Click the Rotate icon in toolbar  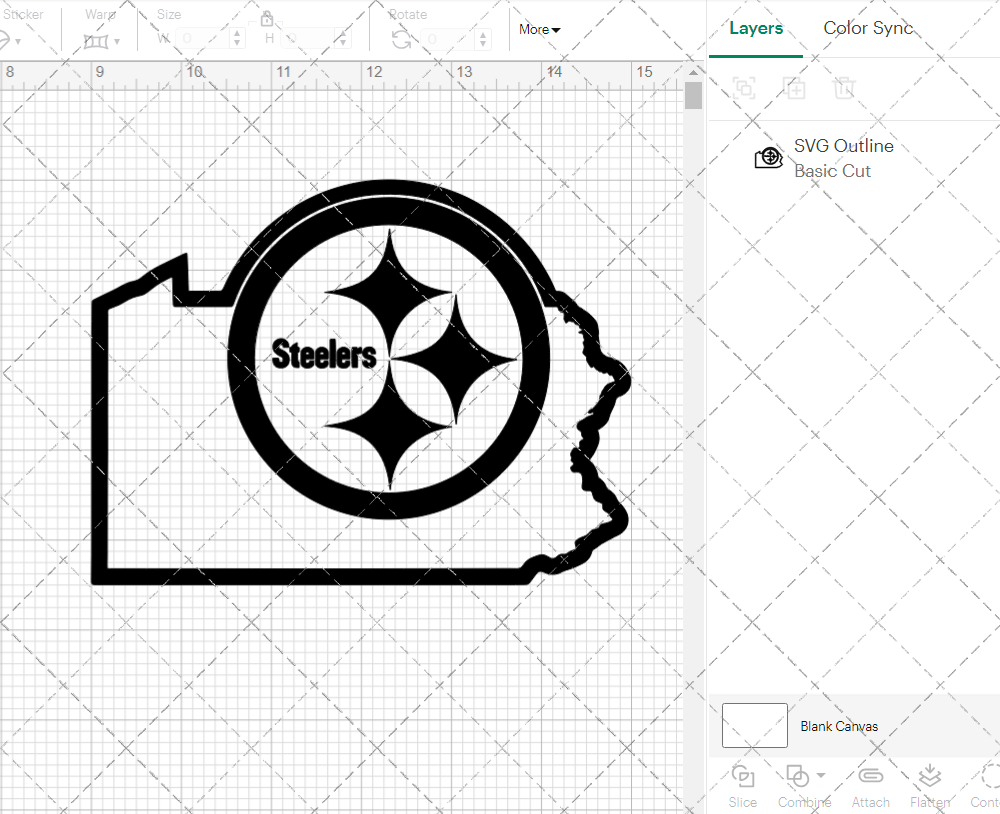(x=401, y=39)
